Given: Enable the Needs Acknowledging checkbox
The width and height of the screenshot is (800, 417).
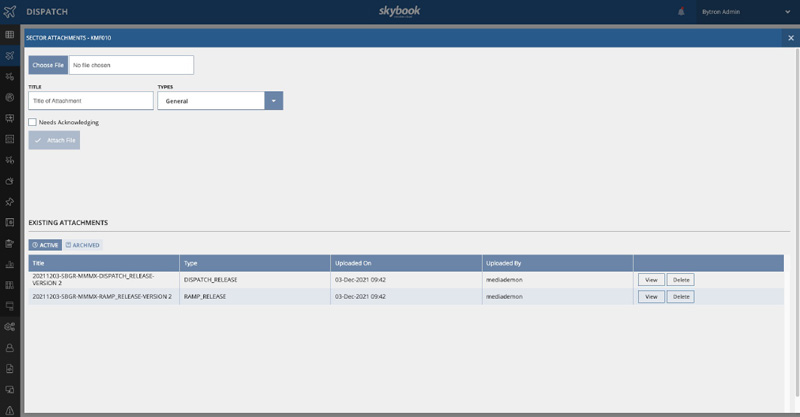Looking at the screenshot, I should click(x=33, y=122).
